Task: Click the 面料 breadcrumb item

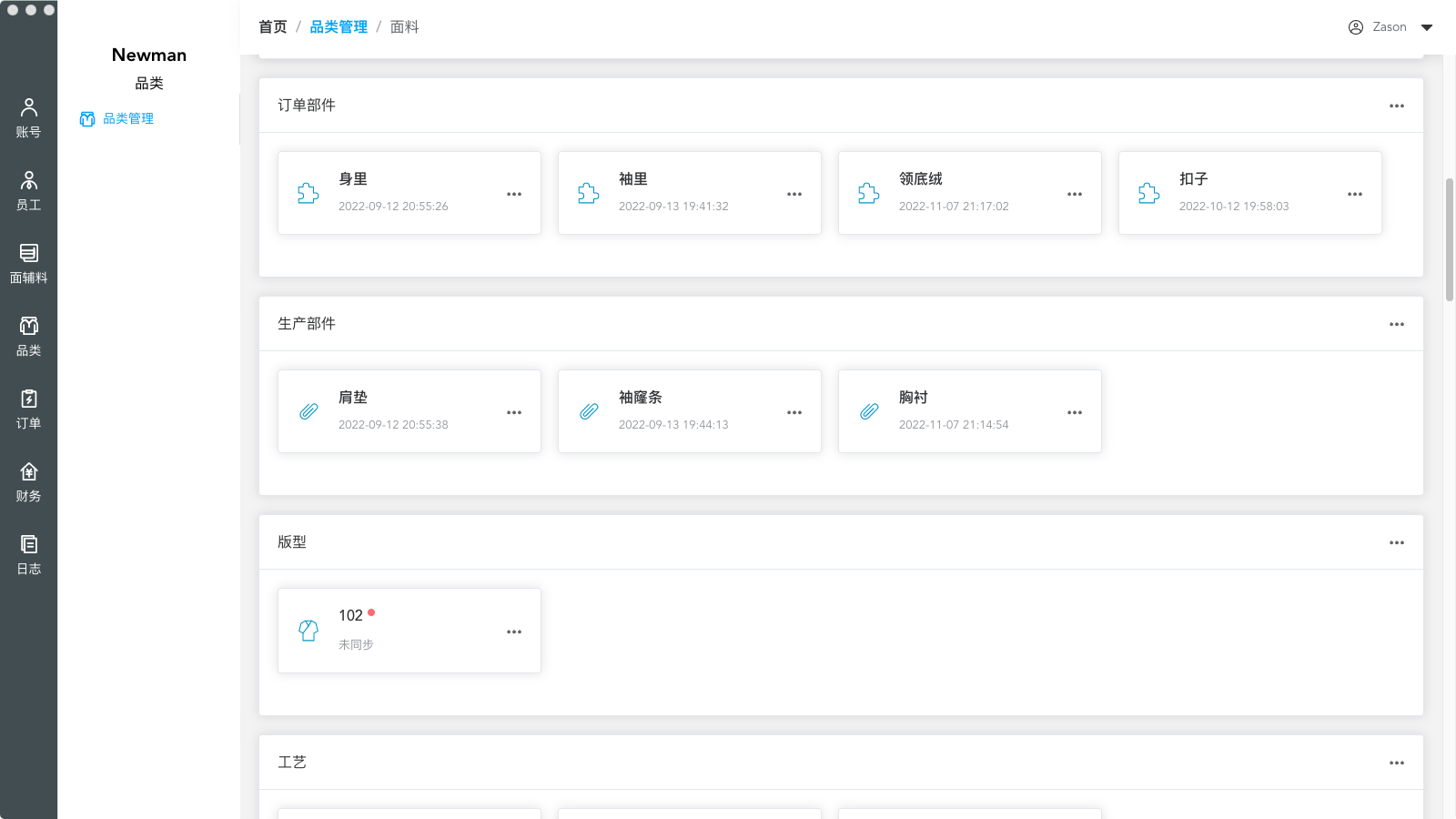Action: coord(404,27)
